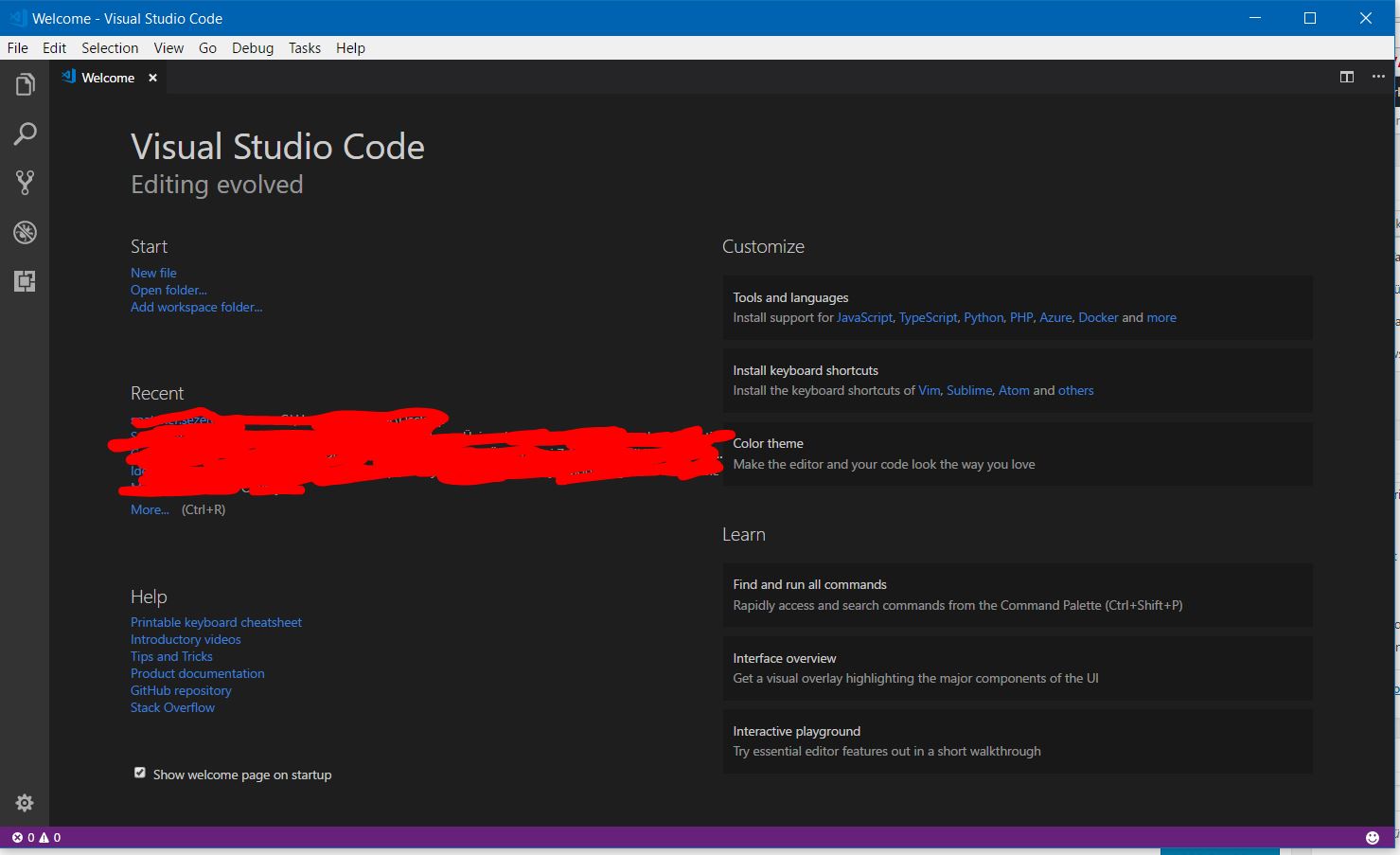Install Sublime keyboard shortcuts
The image size is (1400, 855).
969,390
